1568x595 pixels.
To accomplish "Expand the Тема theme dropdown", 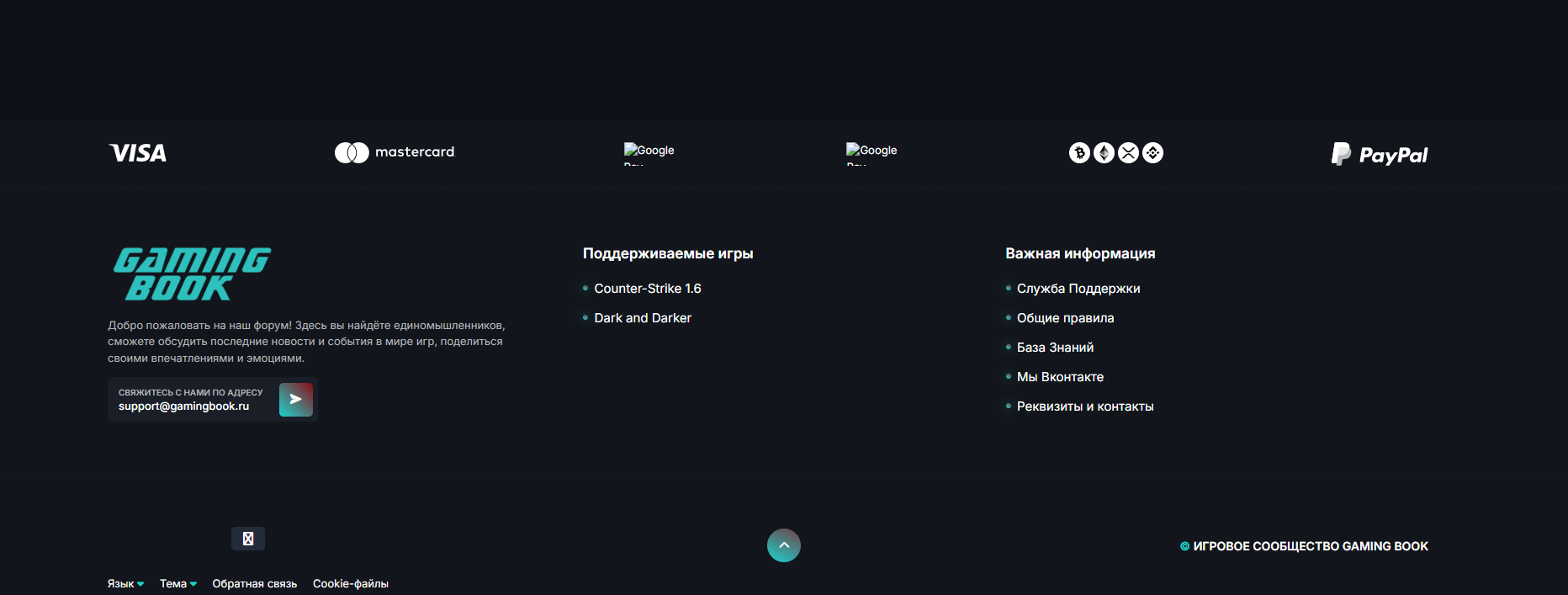I will 177,583.
